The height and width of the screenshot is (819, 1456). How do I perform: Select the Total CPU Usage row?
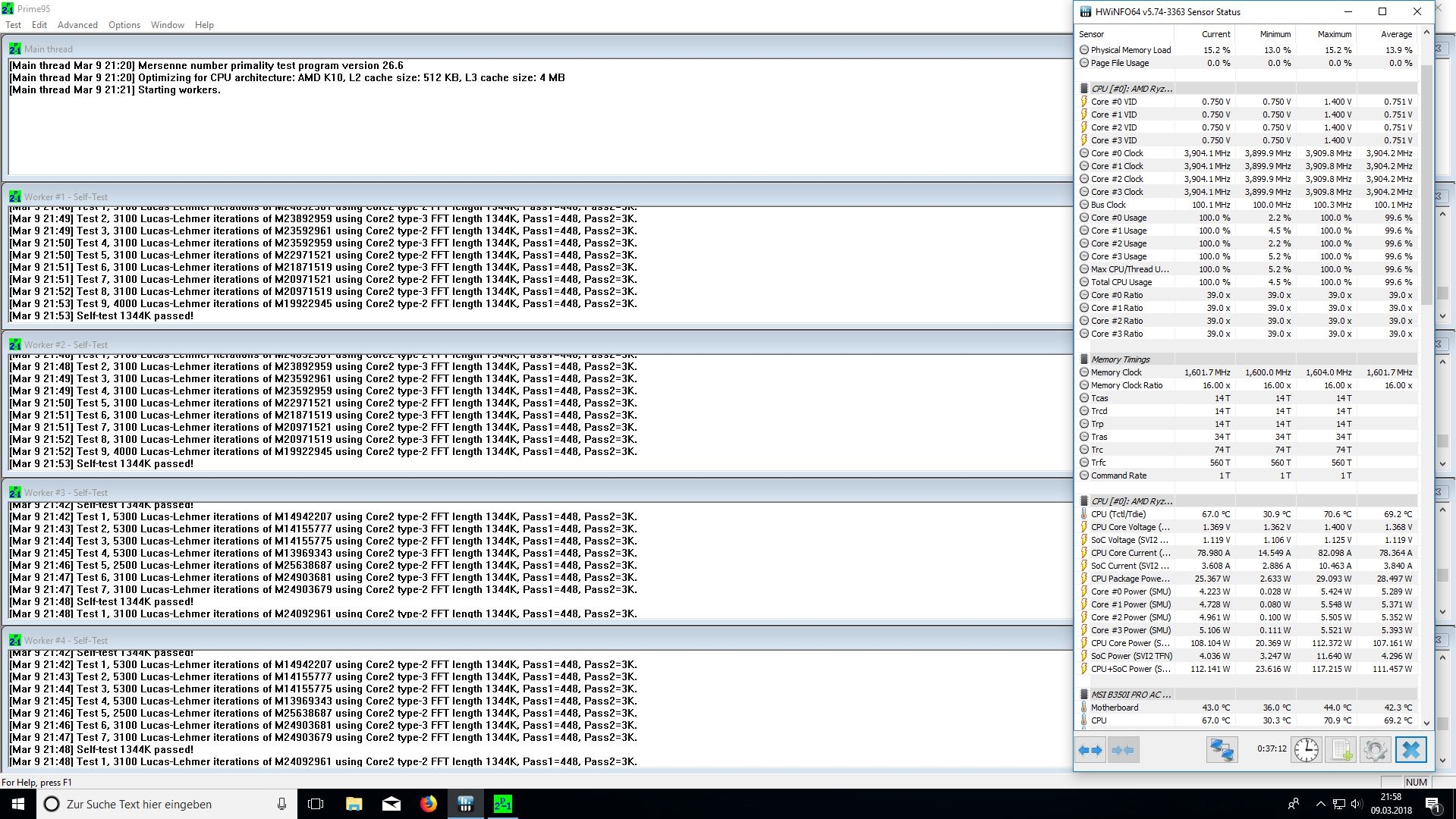1247,282
